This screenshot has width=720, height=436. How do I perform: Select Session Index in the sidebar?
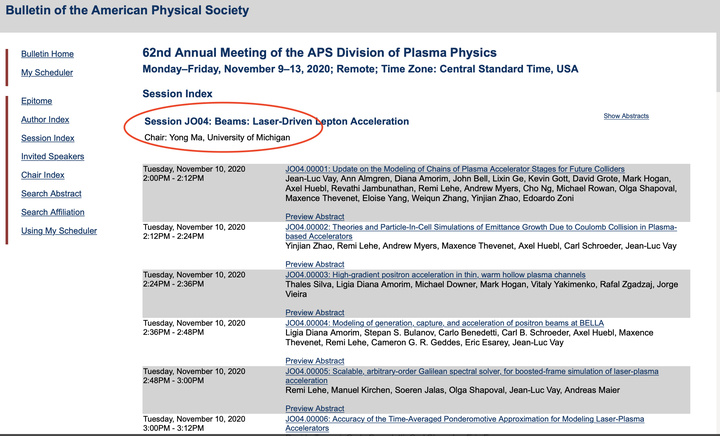pos(47,138)
